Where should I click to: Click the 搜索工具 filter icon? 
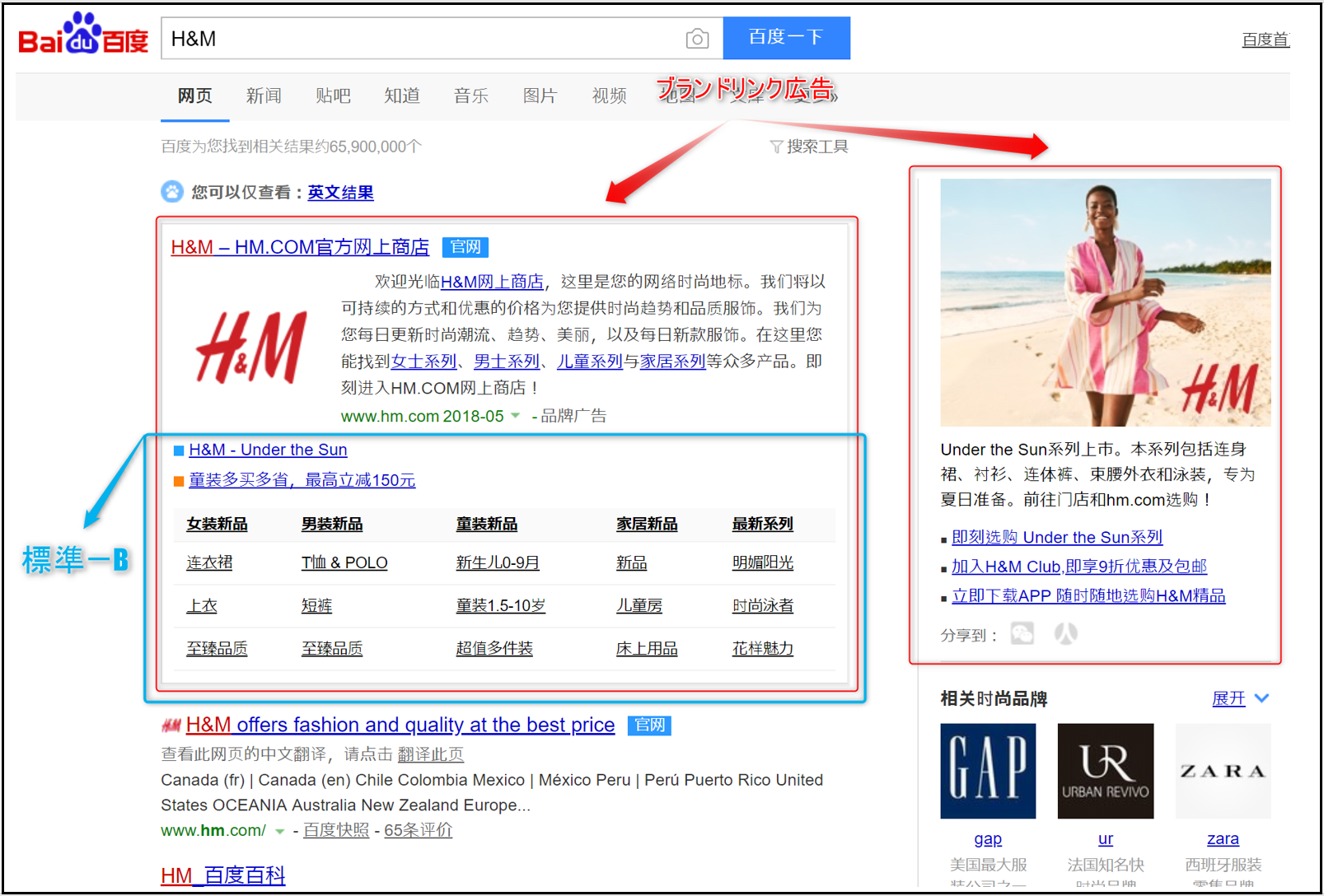(x=775, y=147)
